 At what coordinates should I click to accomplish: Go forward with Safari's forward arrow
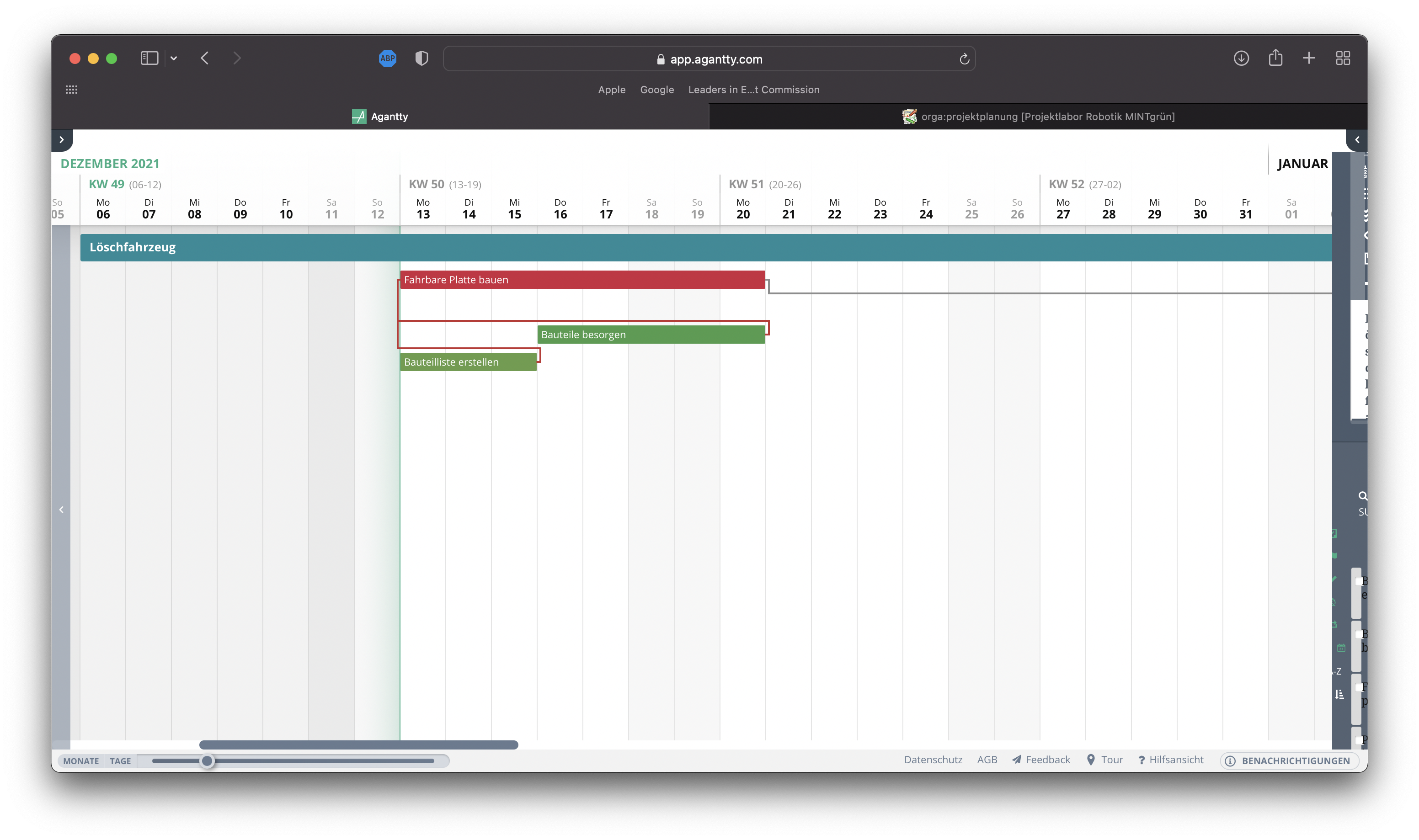pos(237,58)
